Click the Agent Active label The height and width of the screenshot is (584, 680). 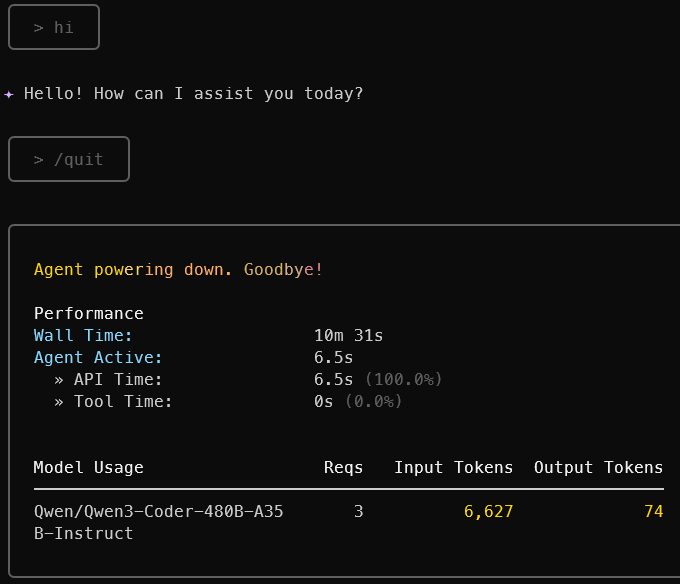click(x=98, y=358)
